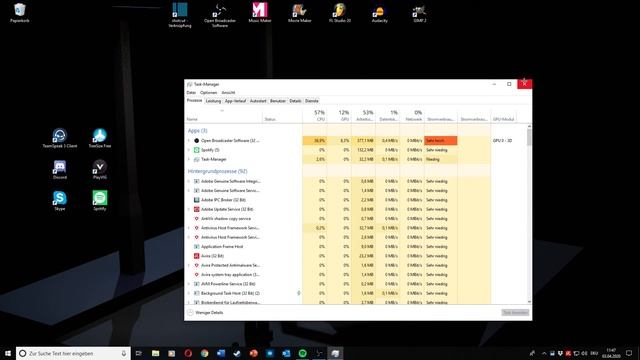Switch to the Dienste tab
This screenshot has width=640, height=360.
coord(311,101)
